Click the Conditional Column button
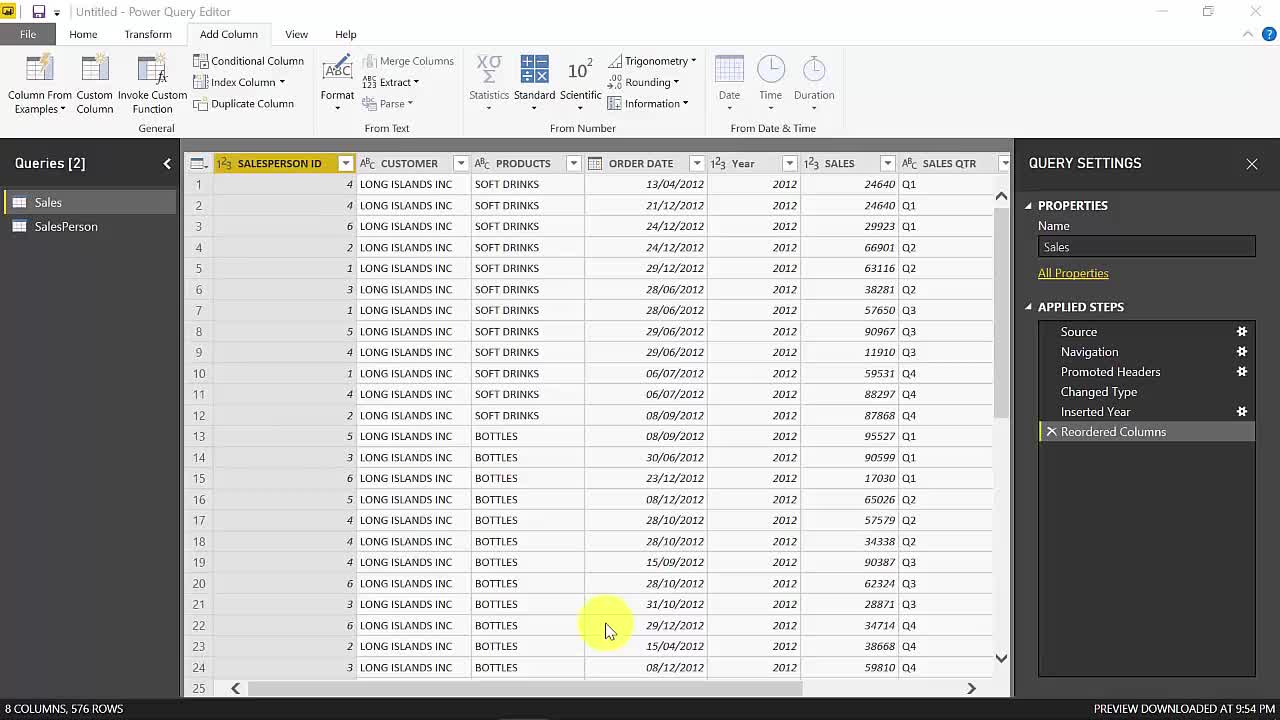Image resolution: width=1280 pixels, height=720 pixels. tap(249, 61)
